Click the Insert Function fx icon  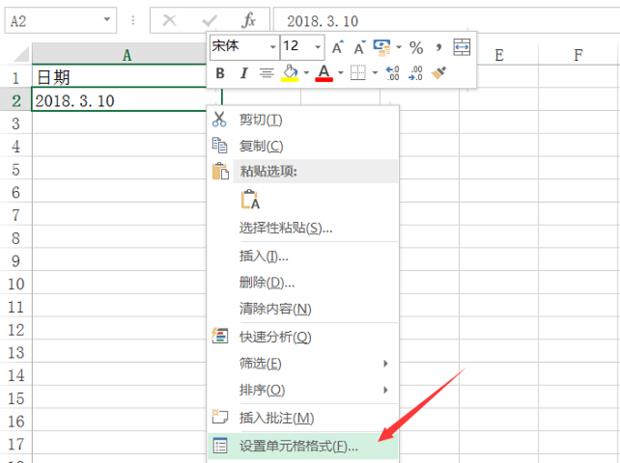pos(249,21)
